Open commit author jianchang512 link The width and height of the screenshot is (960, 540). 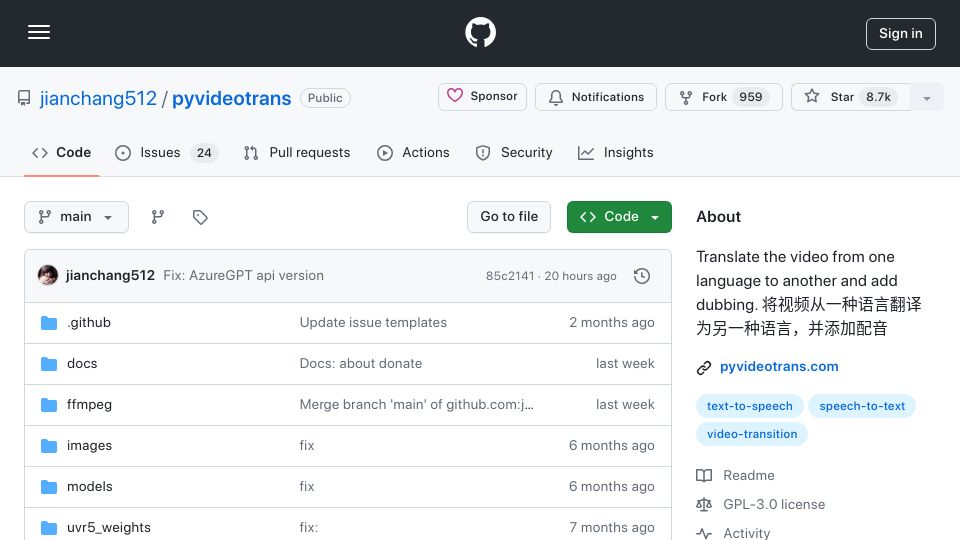point(110,276)
